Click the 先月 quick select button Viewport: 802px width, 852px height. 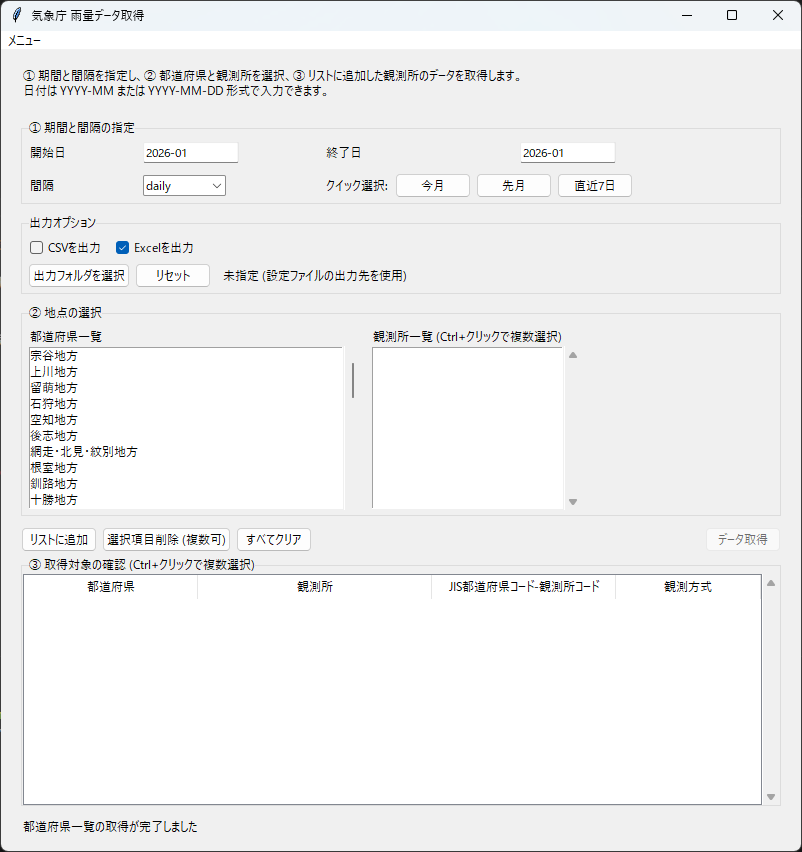pos(513,185)
